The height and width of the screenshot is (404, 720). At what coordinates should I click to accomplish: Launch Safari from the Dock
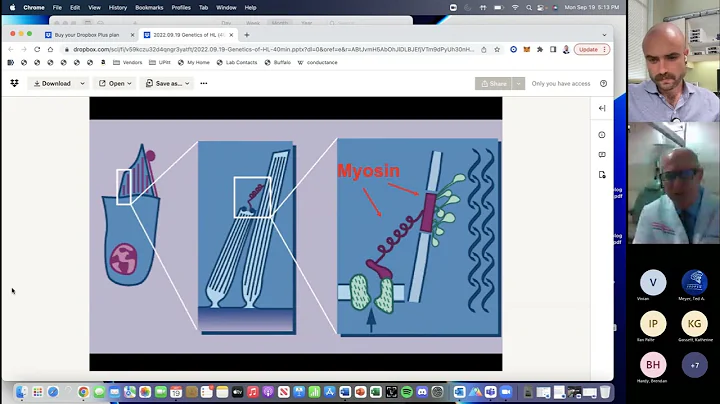click(x=53, y=392)
